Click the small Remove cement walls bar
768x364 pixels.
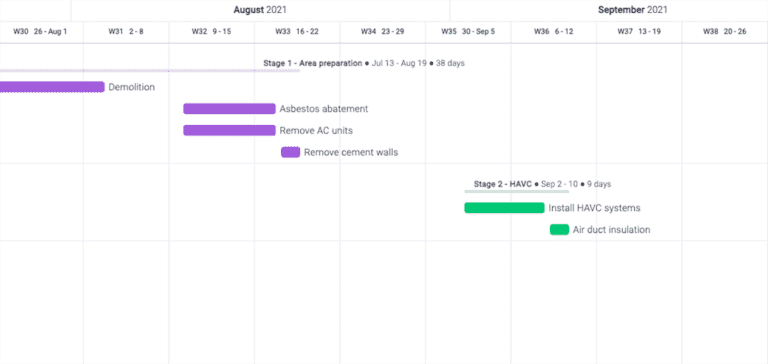click(x=290, y=152)
